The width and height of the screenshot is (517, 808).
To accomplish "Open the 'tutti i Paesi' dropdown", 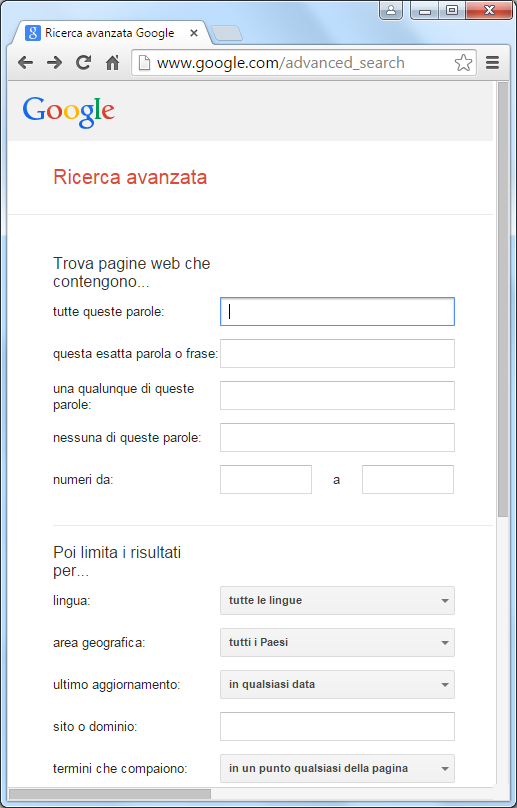I will coord(337,643).
